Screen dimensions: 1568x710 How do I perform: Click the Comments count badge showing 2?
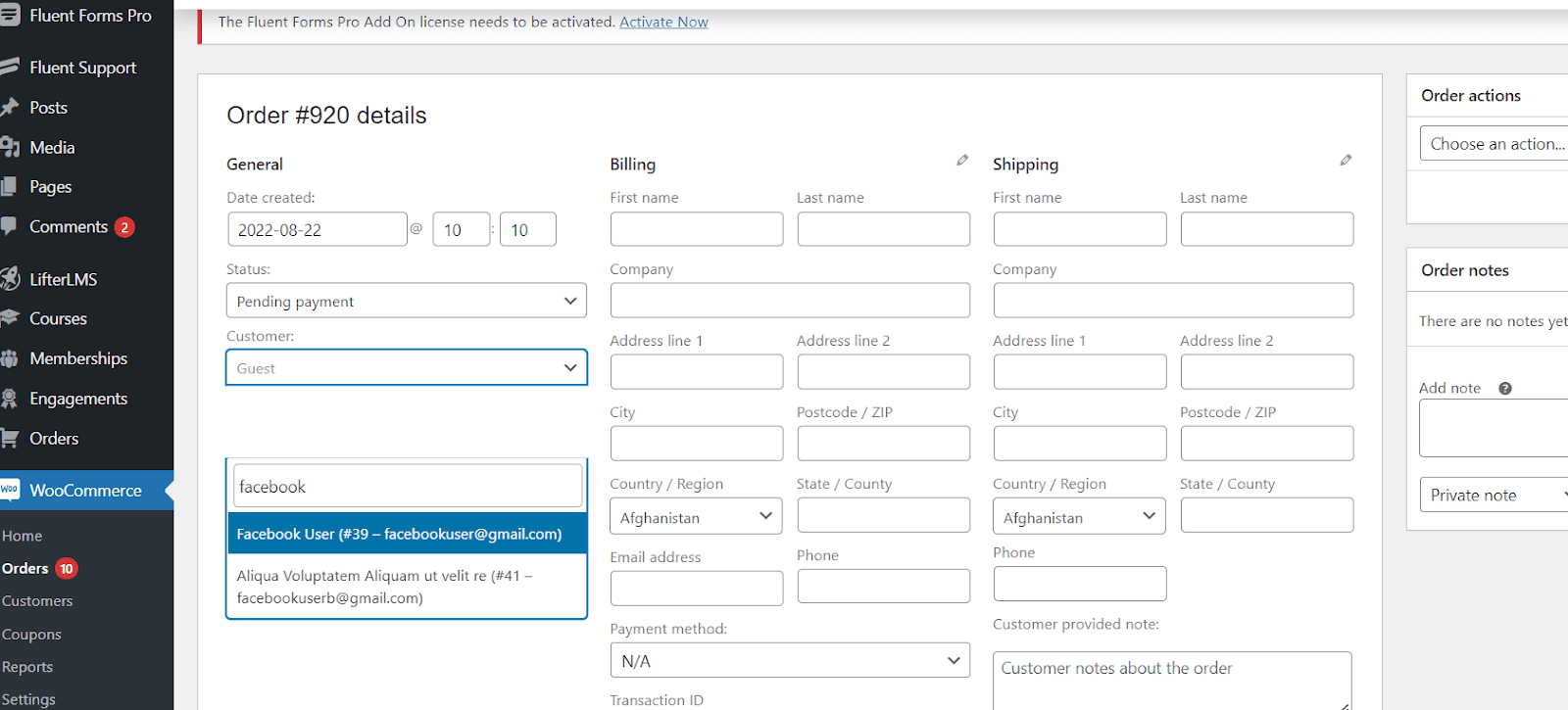pos(124,227)
